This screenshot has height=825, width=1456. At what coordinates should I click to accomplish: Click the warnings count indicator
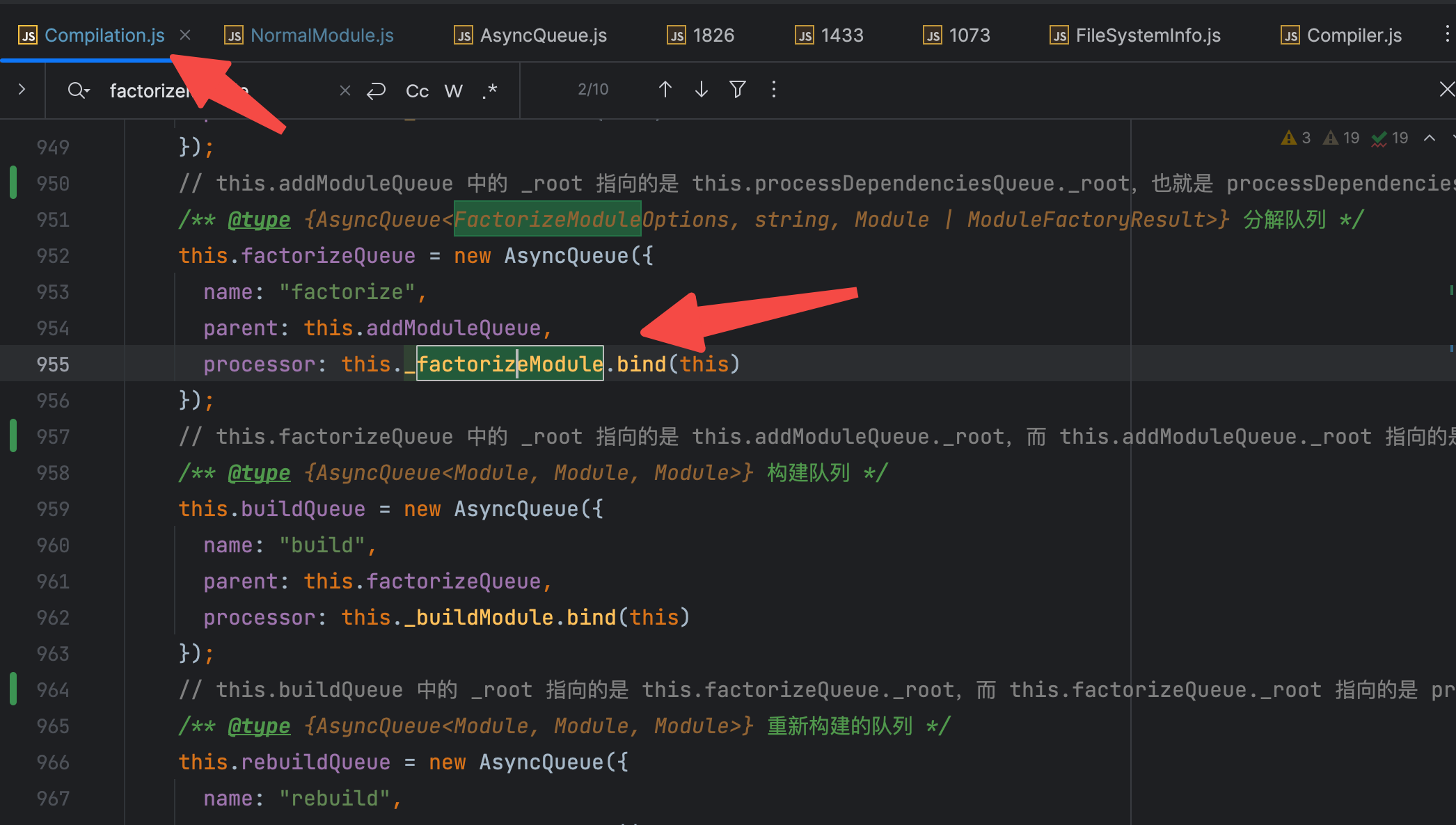pyautogui.click(x=1296, y=138)
